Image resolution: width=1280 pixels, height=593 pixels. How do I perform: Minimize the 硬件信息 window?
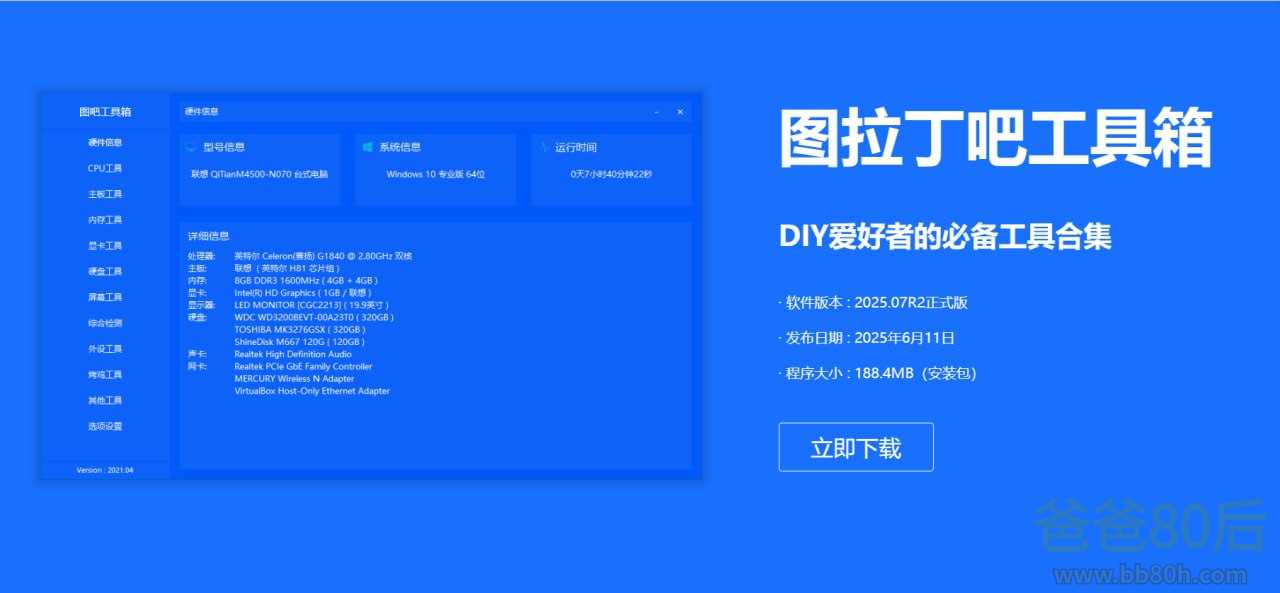click(x=656, y=112)
